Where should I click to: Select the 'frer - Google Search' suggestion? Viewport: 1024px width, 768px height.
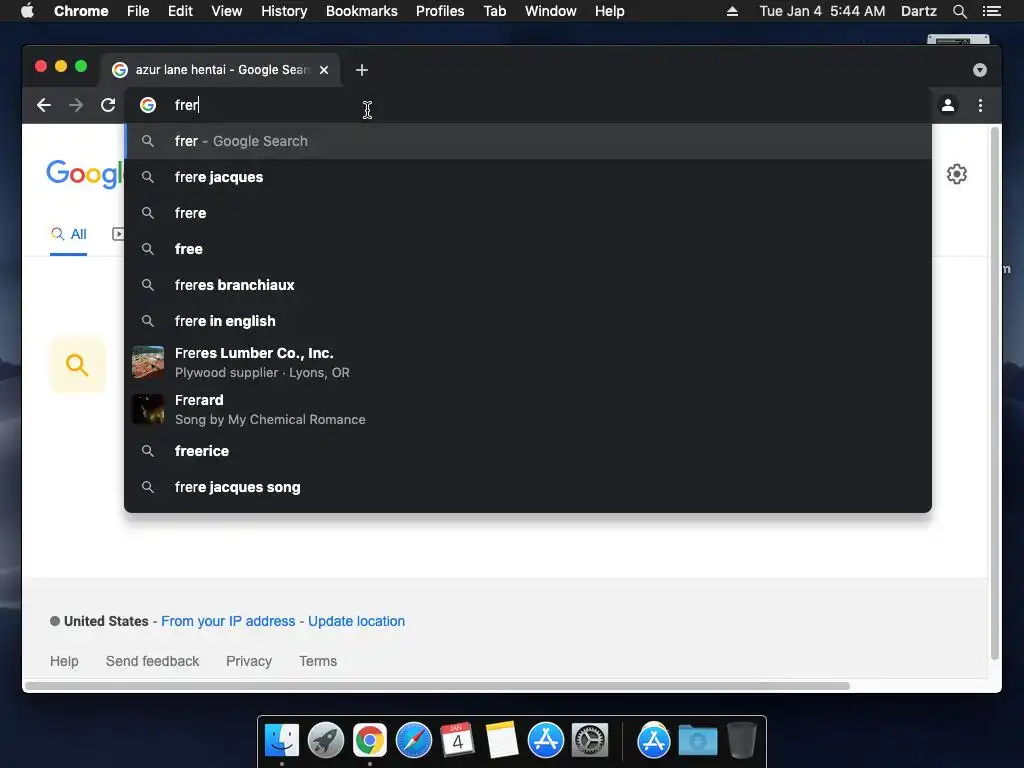[x=528, y=141]
